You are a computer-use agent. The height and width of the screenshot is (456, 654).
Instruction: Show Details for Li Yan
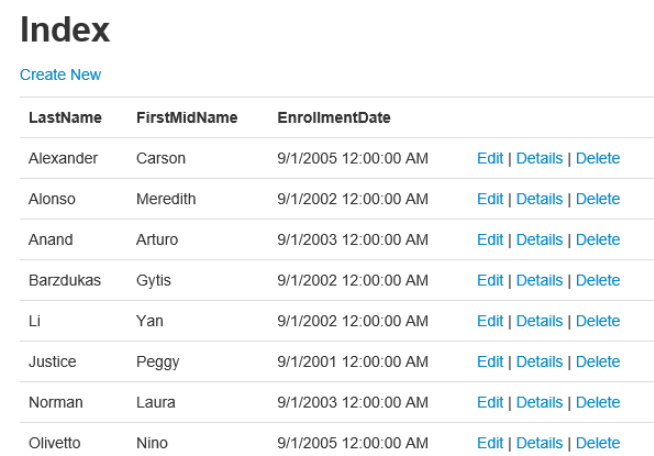pyautogui.click(x=539, y=321)
